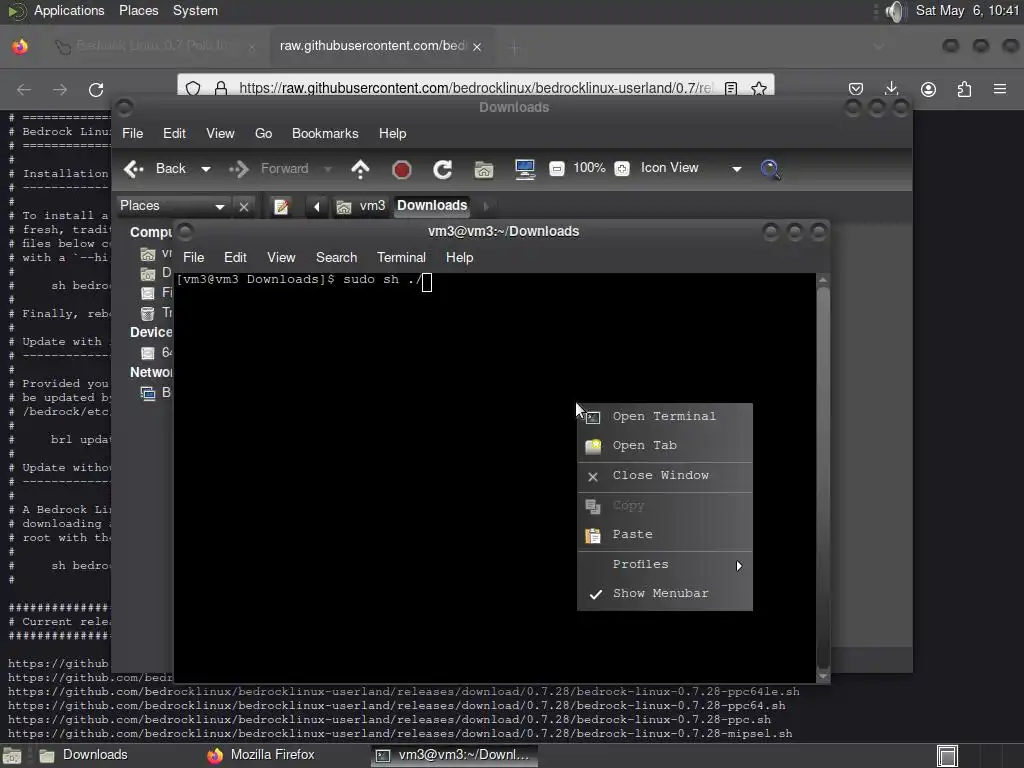Choose Open Terminal in context menu
1024x768 pixels.
665,417
